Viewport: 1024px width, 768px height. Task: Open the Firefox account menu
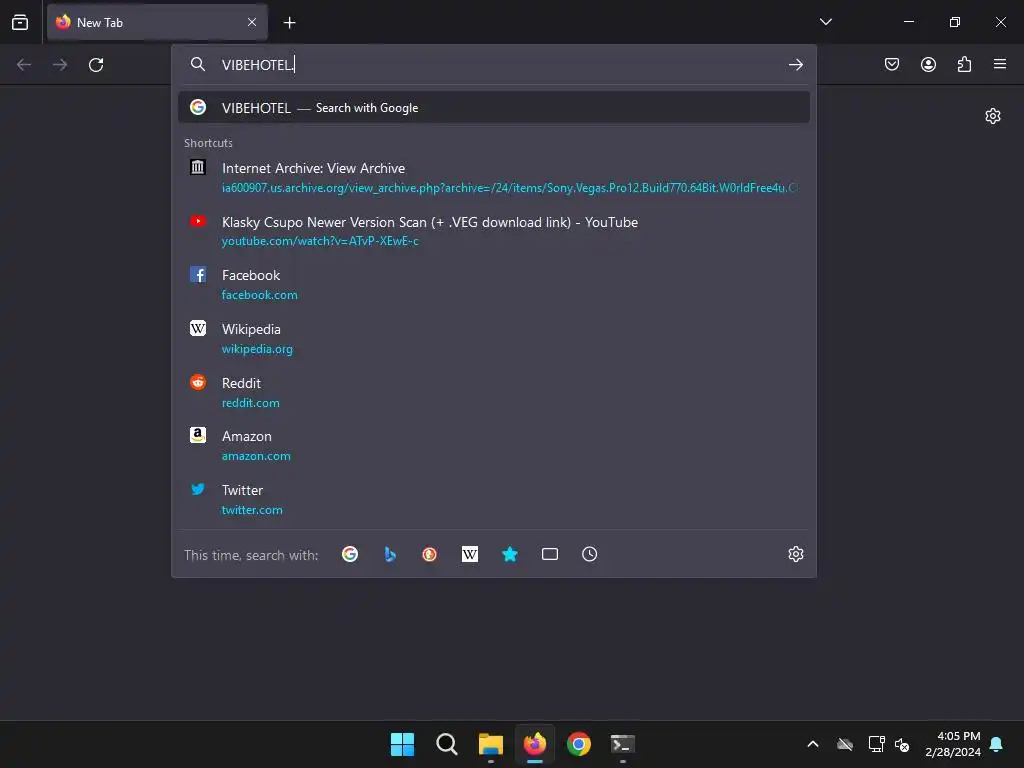tap(928, 64)
